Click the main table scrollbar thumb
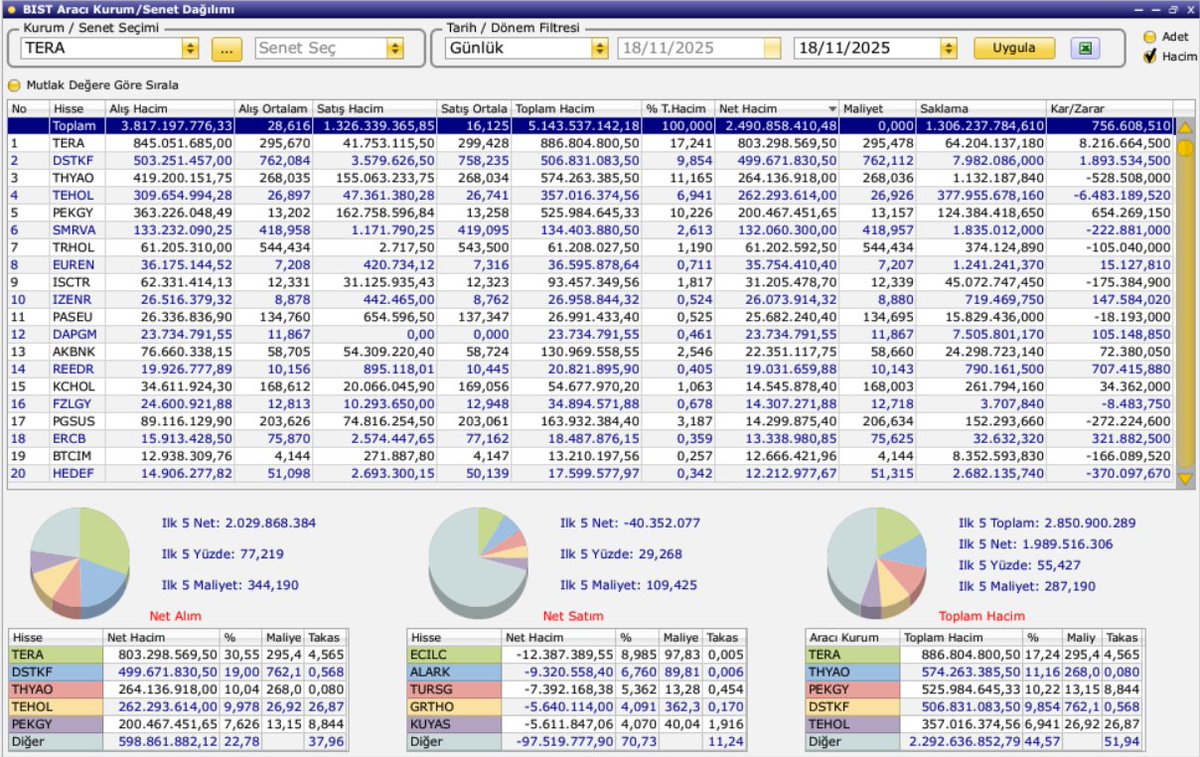The width and height of the screenshot is (1200, 757). pyautogui.click(x=1185, y=149)
